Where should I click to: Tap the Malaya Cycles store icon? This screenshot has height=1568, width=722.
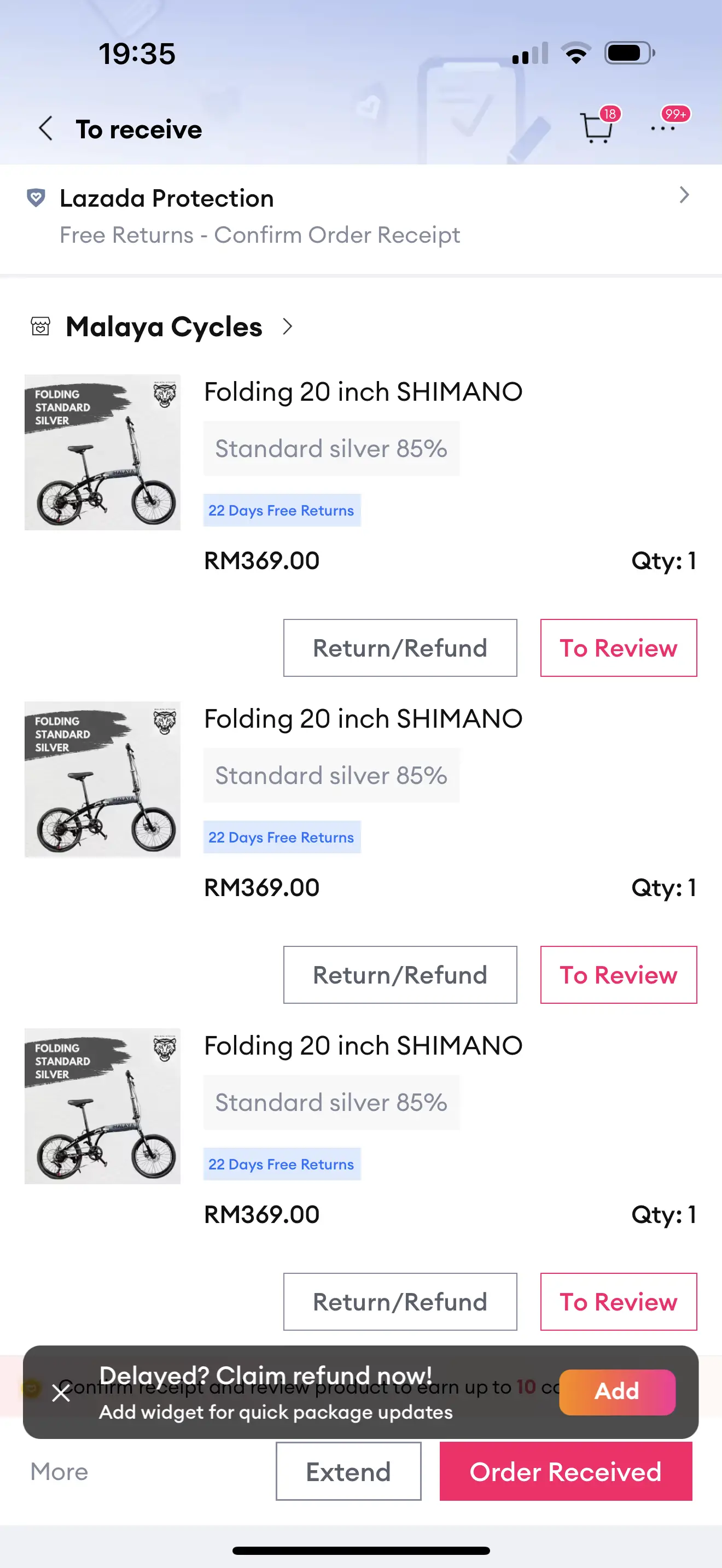click(40, 326)
